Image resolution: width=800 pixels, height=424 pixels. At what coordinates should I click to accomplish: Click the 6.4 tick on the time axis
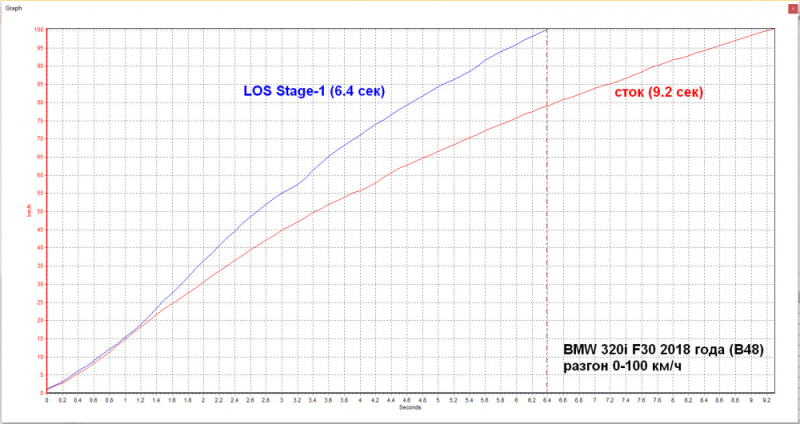coord(547,401)
